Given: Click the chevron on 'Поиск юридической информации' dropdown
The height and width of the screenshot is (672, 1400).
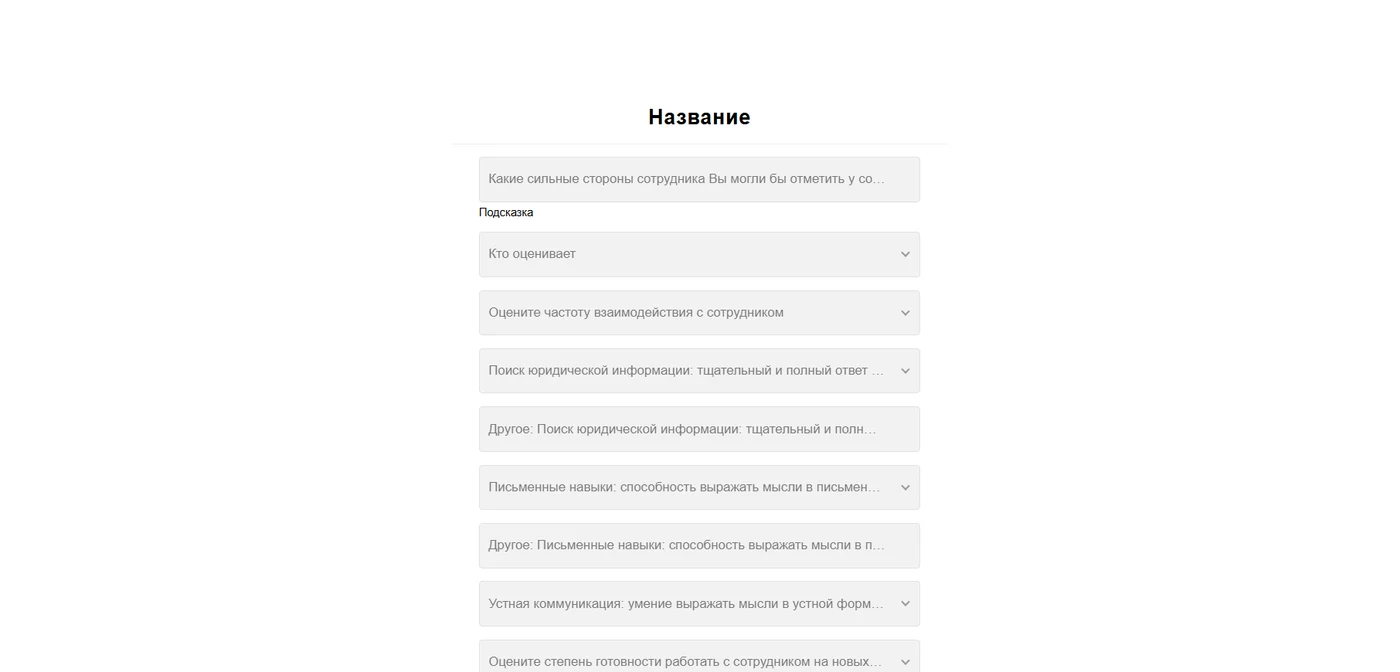Looking at the screenshot, I should click(x=905, y=371).
